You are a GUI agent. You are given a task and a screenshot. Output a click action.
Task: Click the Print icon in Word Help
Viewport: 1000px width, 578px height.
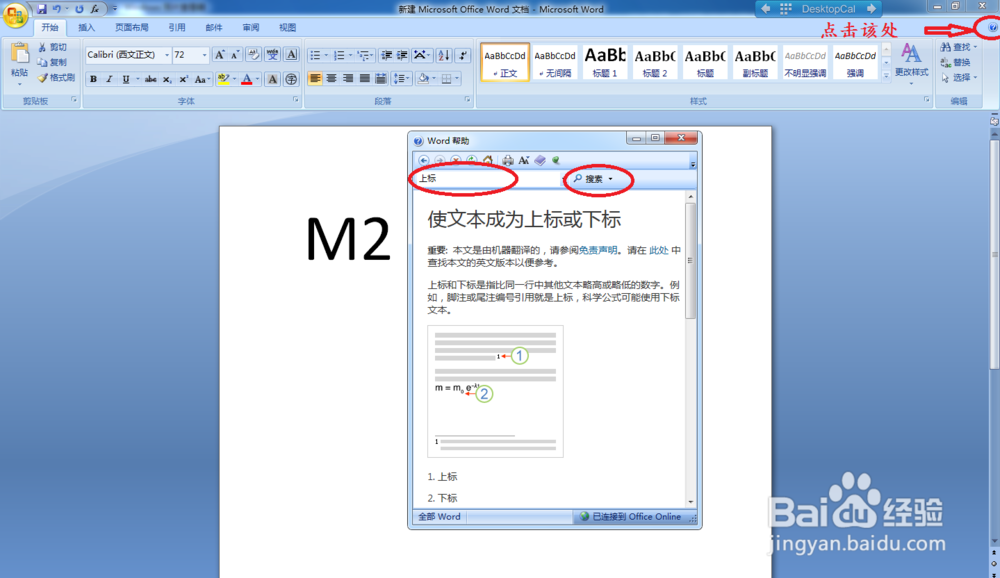click(507, 158)
